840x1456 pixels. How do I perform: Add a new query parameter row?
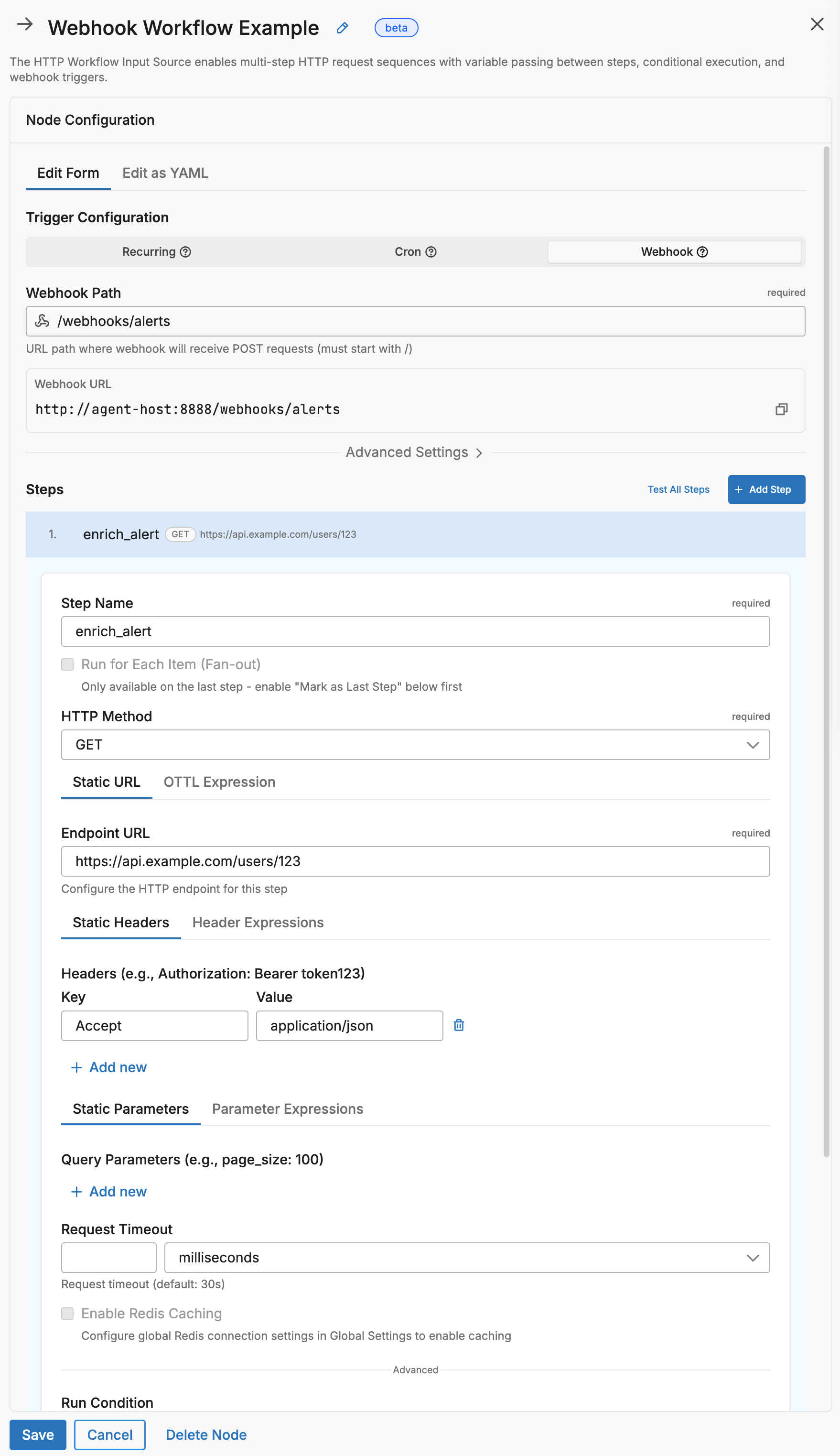(108, 1191)
